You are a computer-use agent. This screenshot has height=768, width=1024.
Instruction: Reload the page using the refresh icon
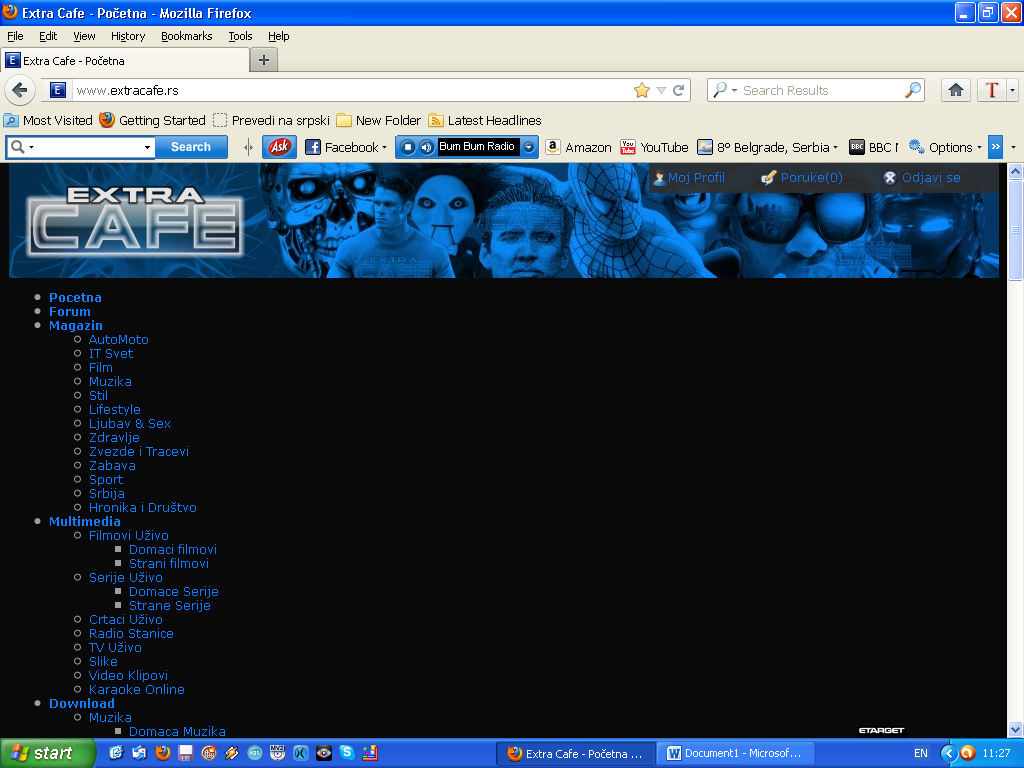click(679, 90)
